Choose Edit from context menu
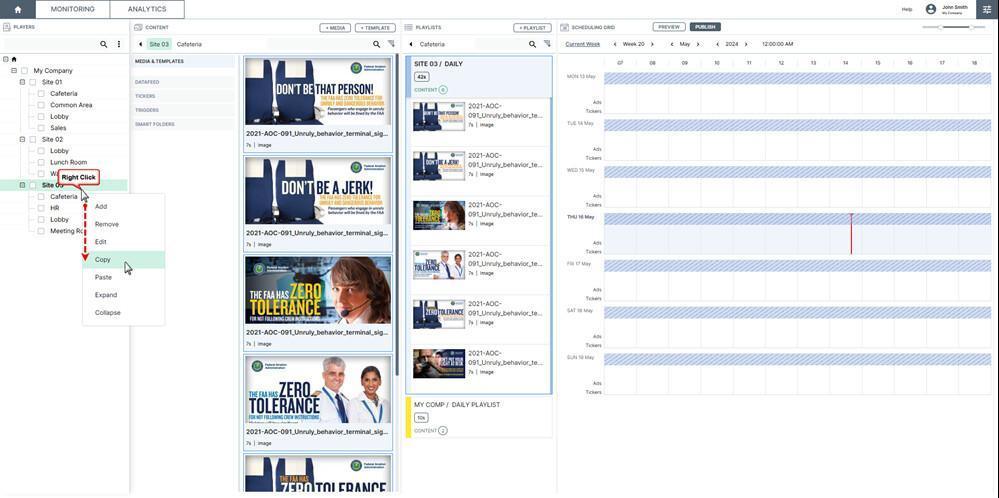999x498 pixels. point(124,242)
